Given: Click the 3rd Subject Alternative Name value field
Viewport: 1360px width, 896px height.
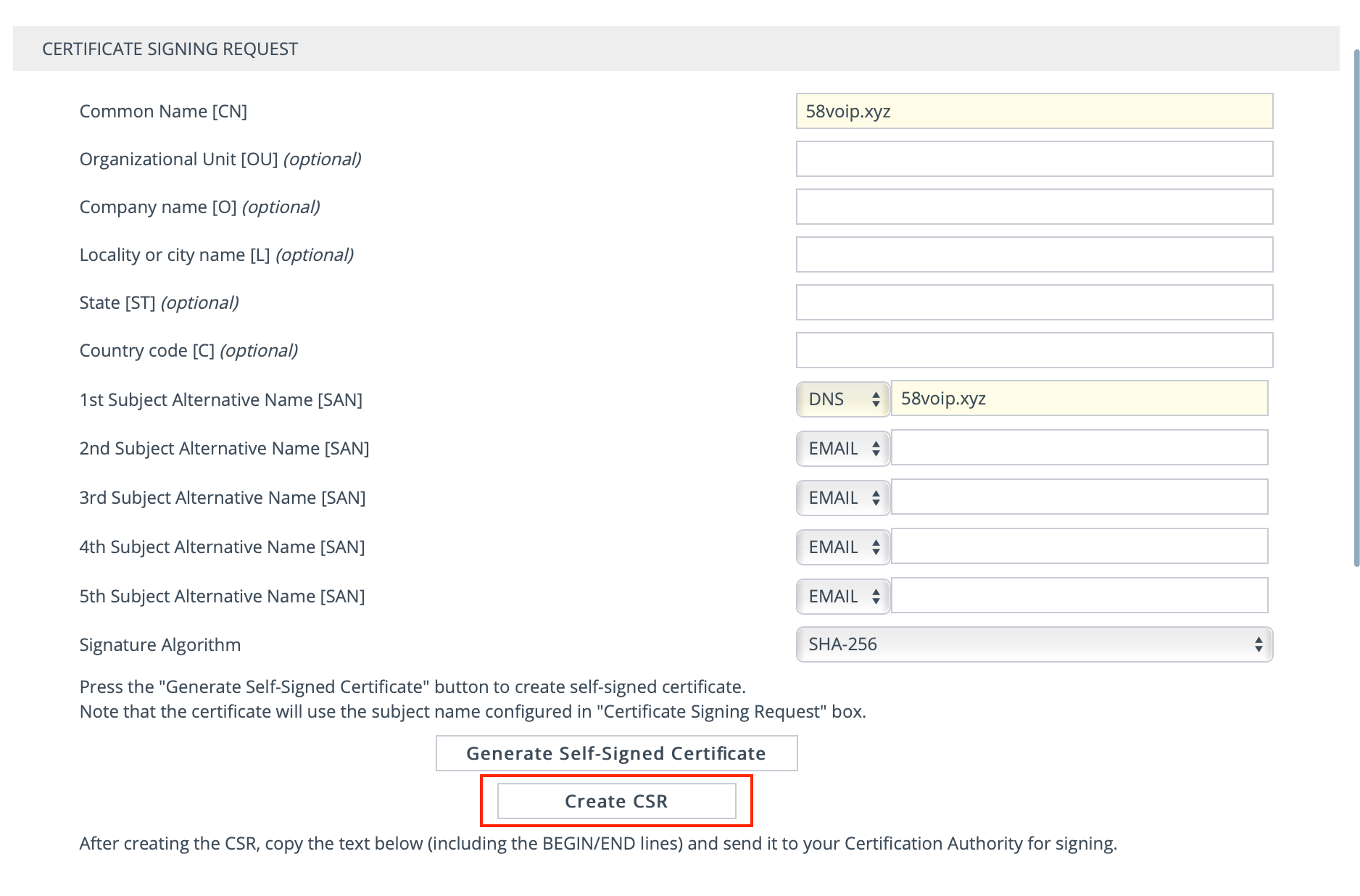Looking at the screenshot, I should (x=1079, y=497).
